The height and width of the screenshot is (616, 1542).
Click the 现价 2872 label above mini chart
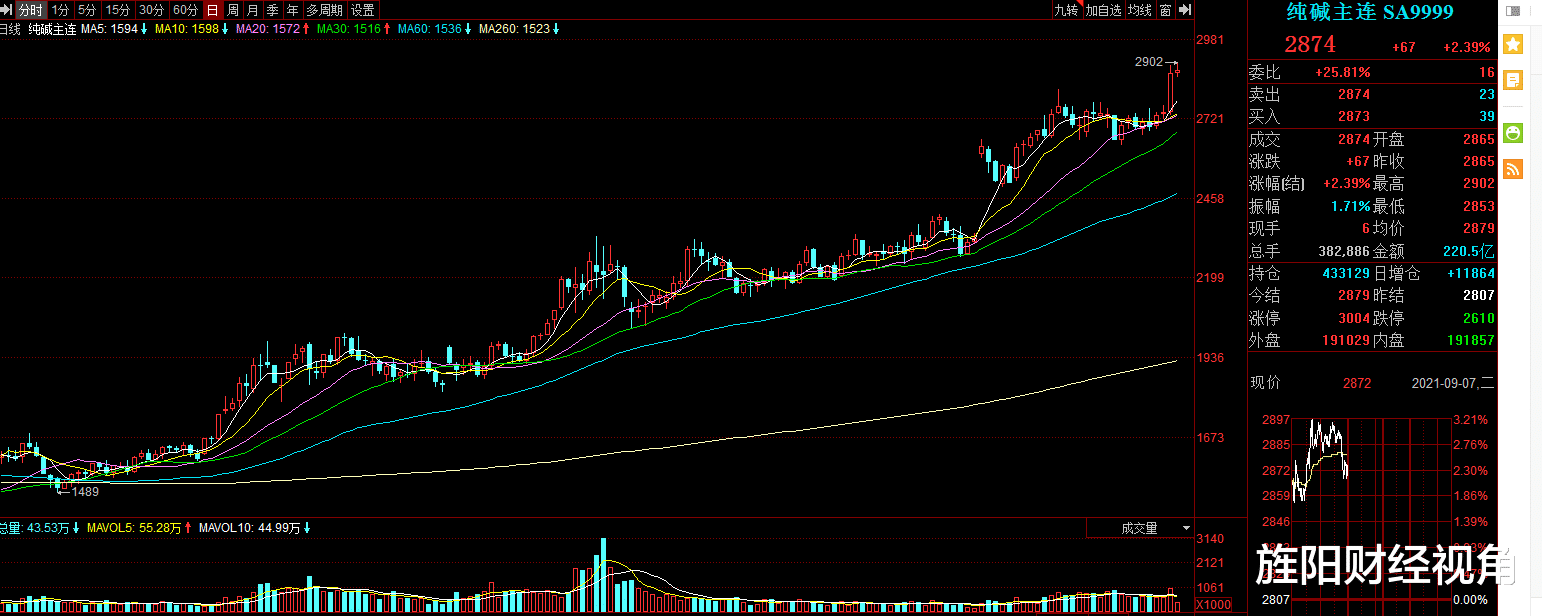pos(1310,383)
